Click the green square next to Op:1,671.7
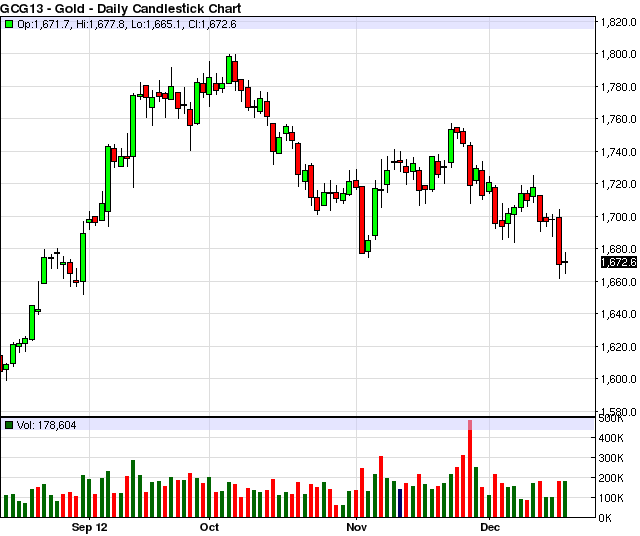Screen dimensions: 640x536 (x=9, y=24)
